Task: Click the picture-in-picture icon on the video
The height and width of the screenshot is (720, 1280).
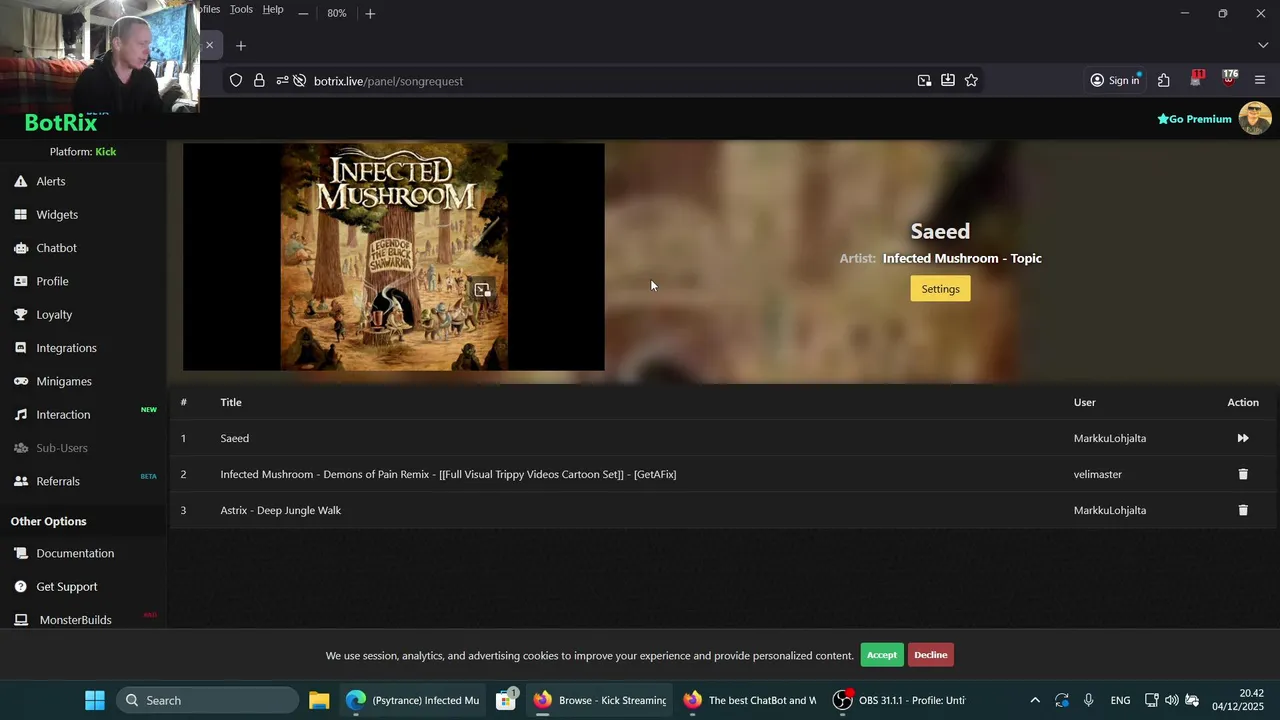Action: click(x=482, y=290)
